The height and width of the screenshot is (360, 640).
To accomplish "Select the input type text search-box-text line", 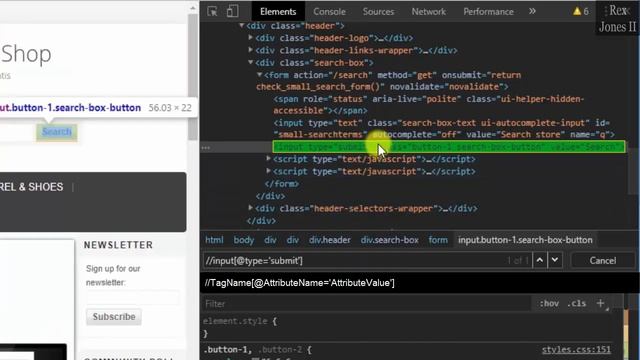I will [x=444, y=129].
